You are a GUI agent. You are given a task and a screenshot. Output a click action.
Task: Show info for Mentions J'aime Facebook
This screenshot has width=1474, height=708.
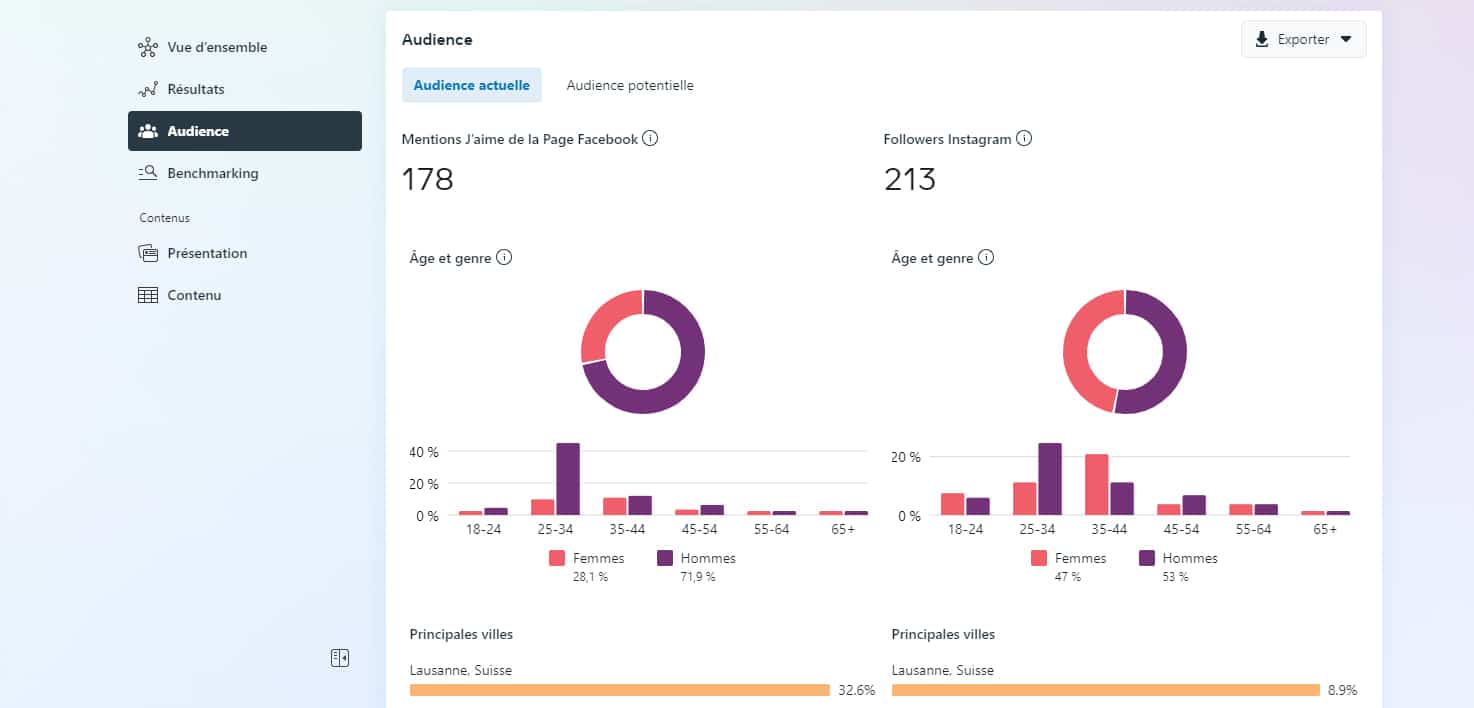click(x=650, y=139)
